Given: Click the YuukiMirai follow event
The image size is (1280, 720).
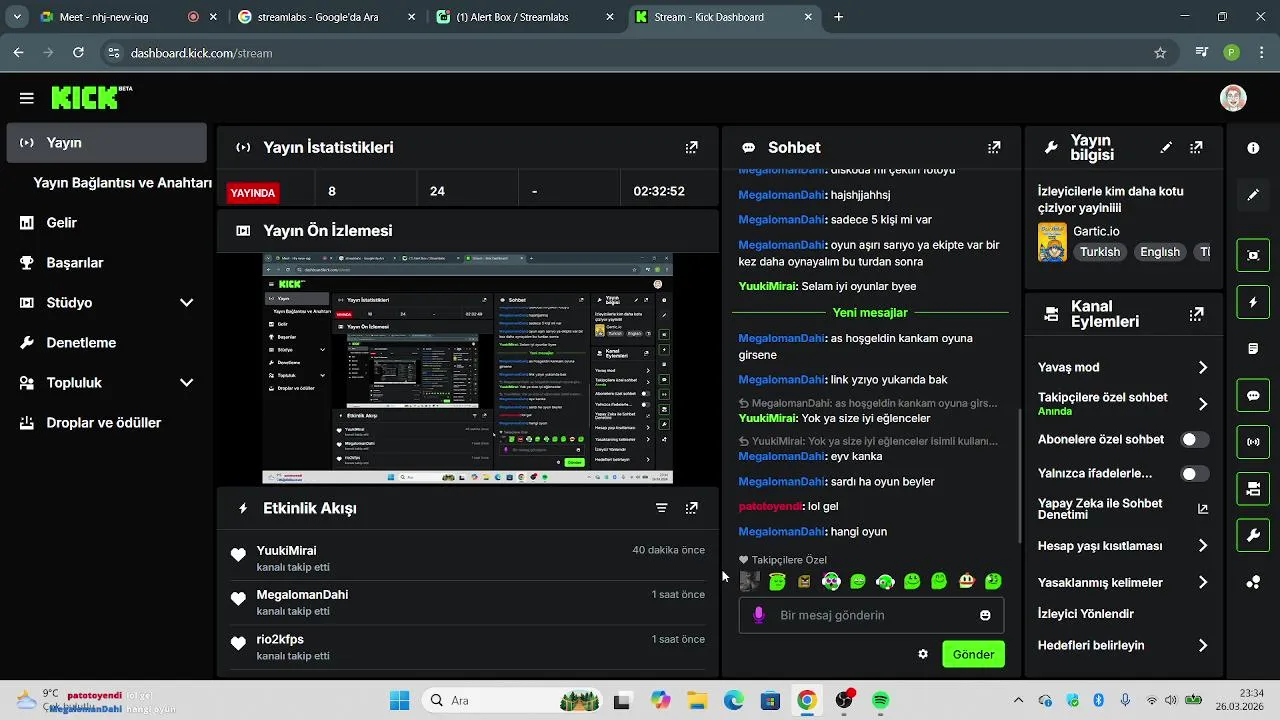Looking at the screenshot, I should 467,558.
